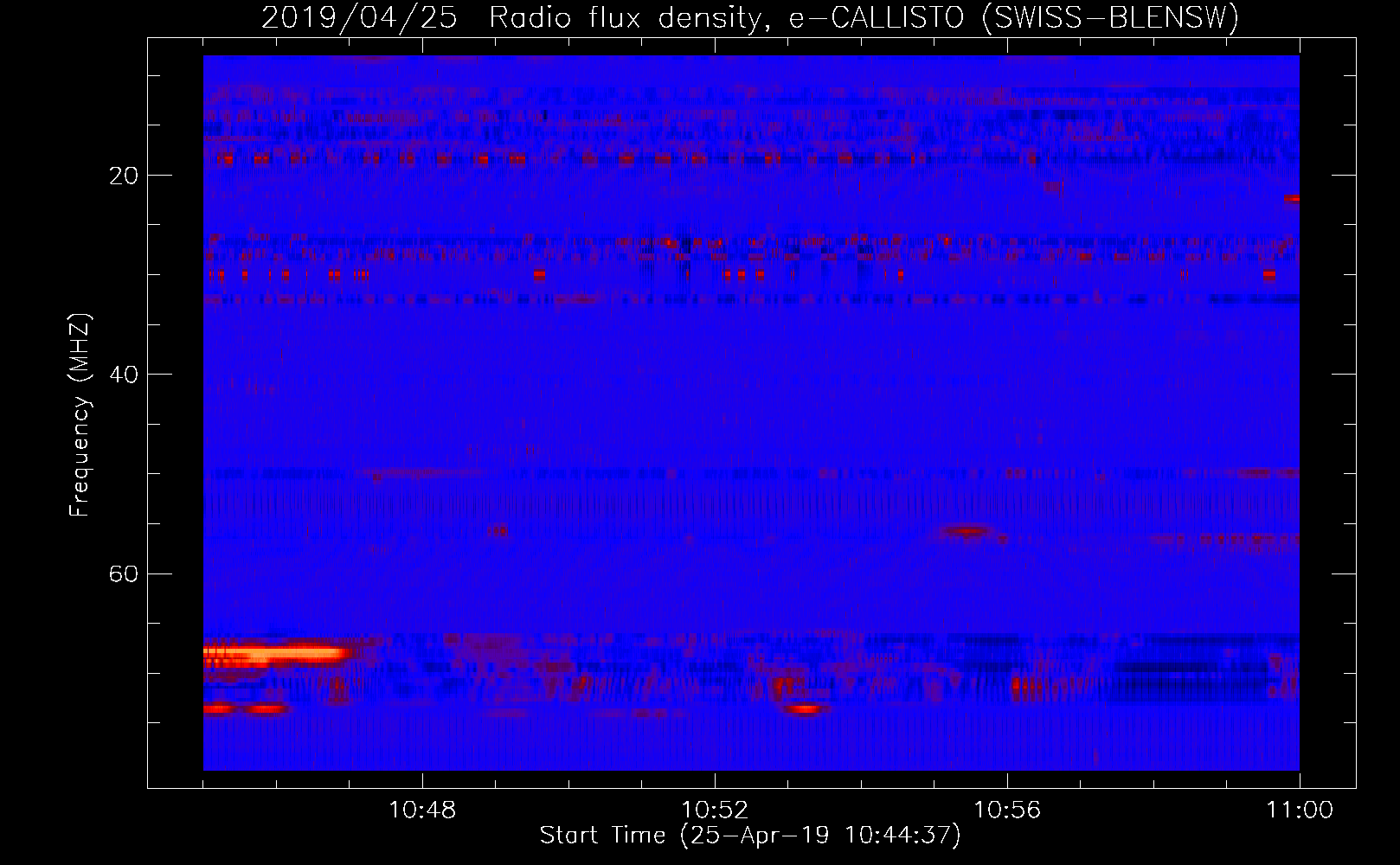
Task: Click the 10:56 time tick label
Action: pyautogui.click(x=1007, y=811)
